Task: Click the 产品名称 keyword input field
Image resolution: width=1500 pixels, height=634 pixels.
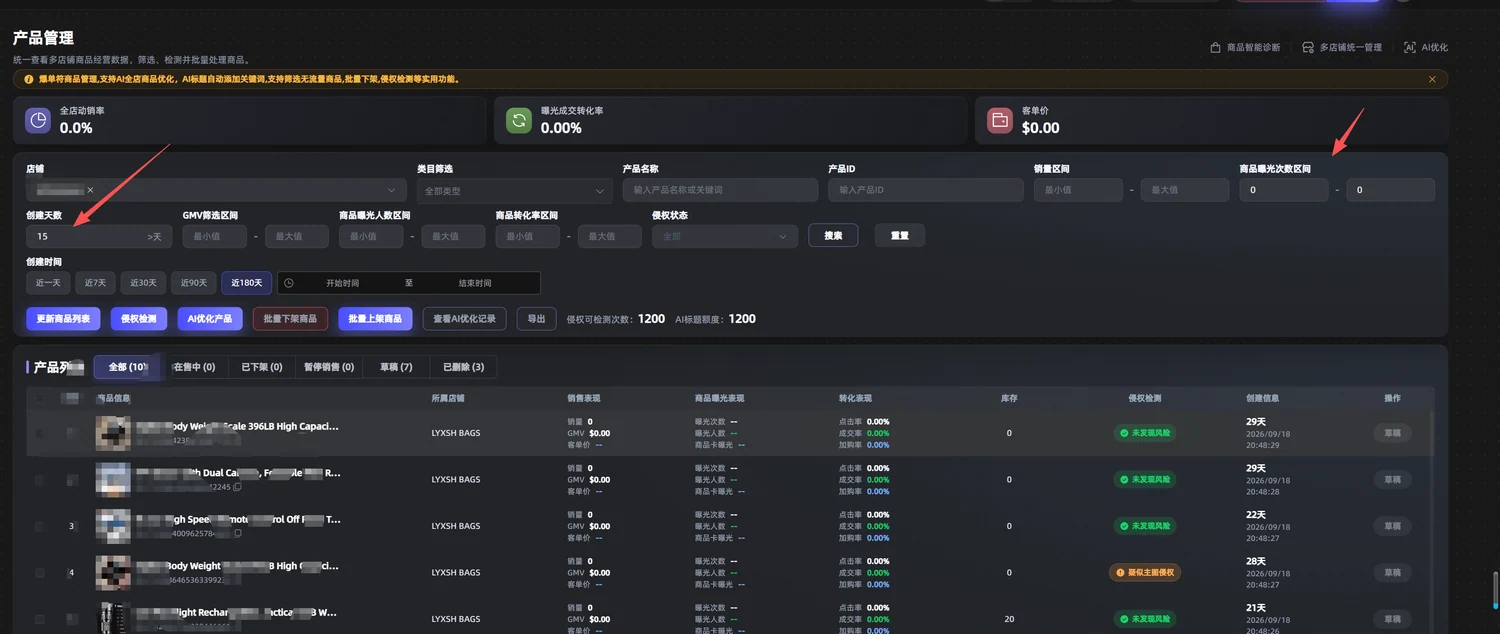Action: 720,190
